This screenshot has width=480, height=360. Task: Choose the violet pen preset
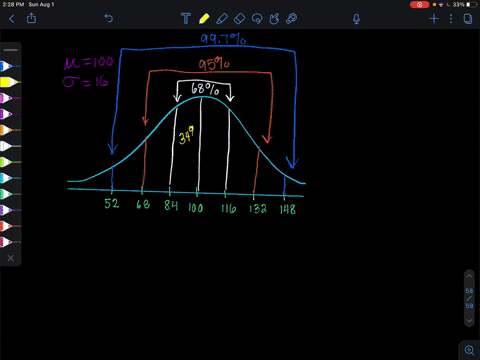tap(10, 210)
